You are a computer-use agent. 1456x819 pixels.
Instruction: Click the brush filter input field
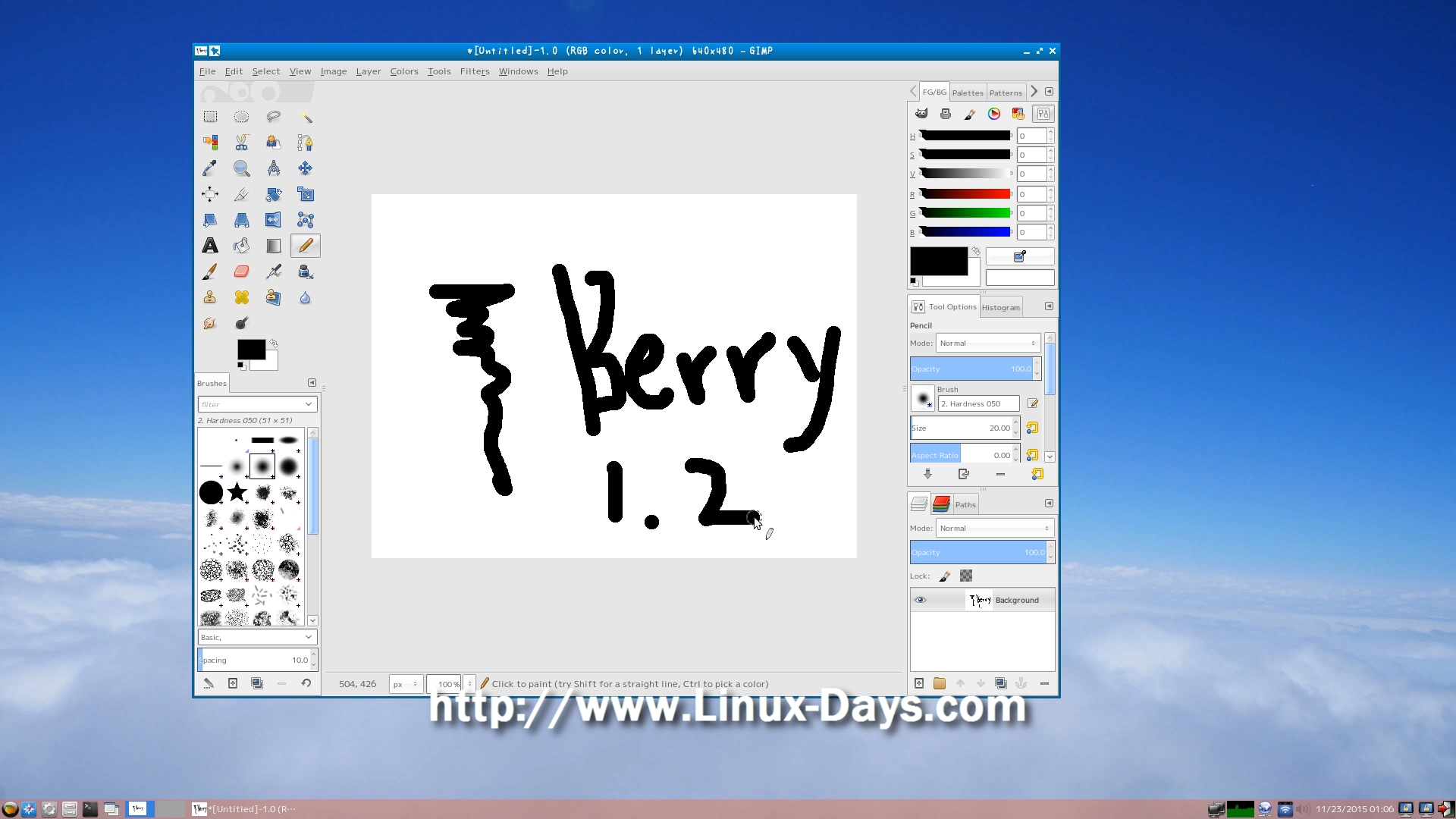(250, 405)
